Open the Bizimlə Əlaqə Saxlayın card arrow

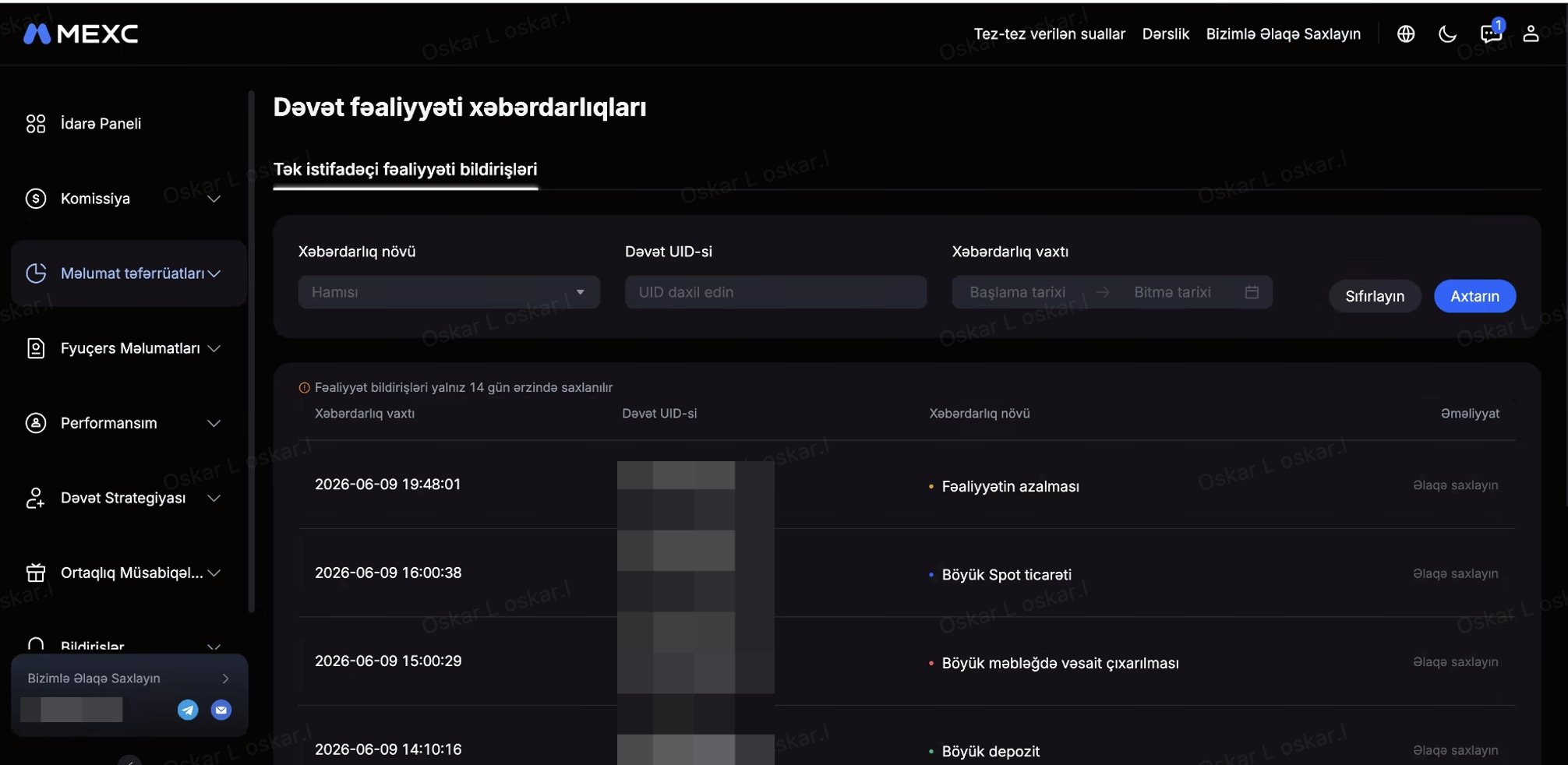[225, 679]
